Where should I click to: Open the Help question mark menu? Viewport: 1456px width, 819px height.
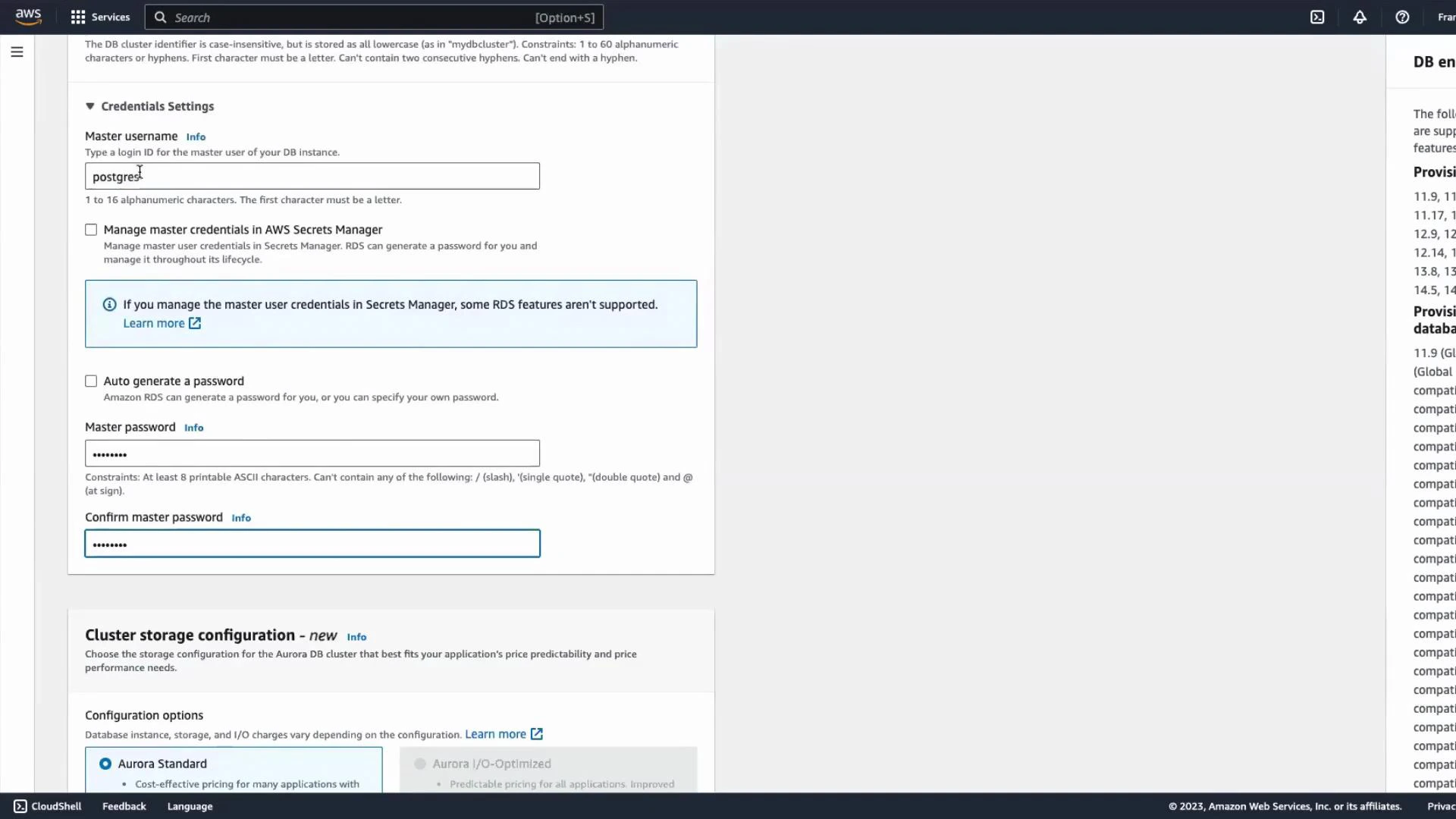(1402, 17)
